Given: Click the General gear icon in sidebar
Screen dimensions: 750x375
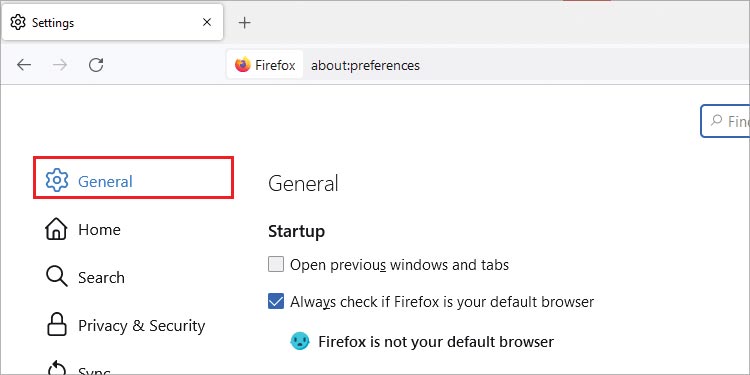Looking at the screenshot, I should [x=57, y=180].
